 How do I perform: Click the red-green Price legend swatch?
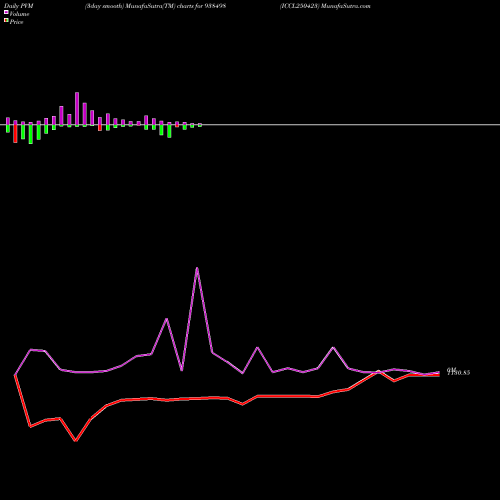tap(6, 21)
